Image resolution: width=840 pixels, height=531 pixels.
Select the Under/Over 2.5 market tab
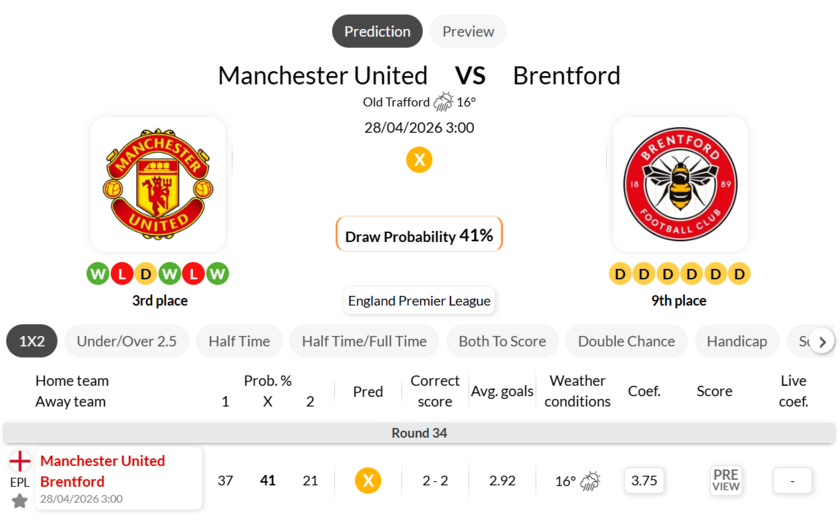tap(126, 341)
